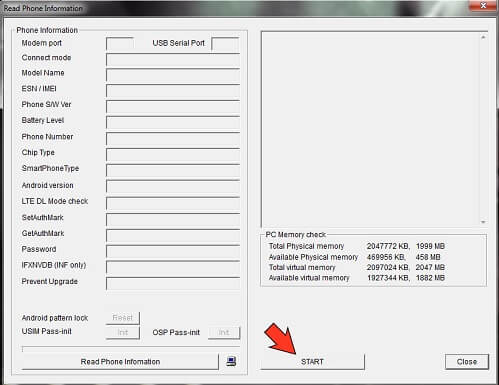Click the LTE DL Mode check field
The height and width of the screenshot is (385, 499).
[173, 203]
